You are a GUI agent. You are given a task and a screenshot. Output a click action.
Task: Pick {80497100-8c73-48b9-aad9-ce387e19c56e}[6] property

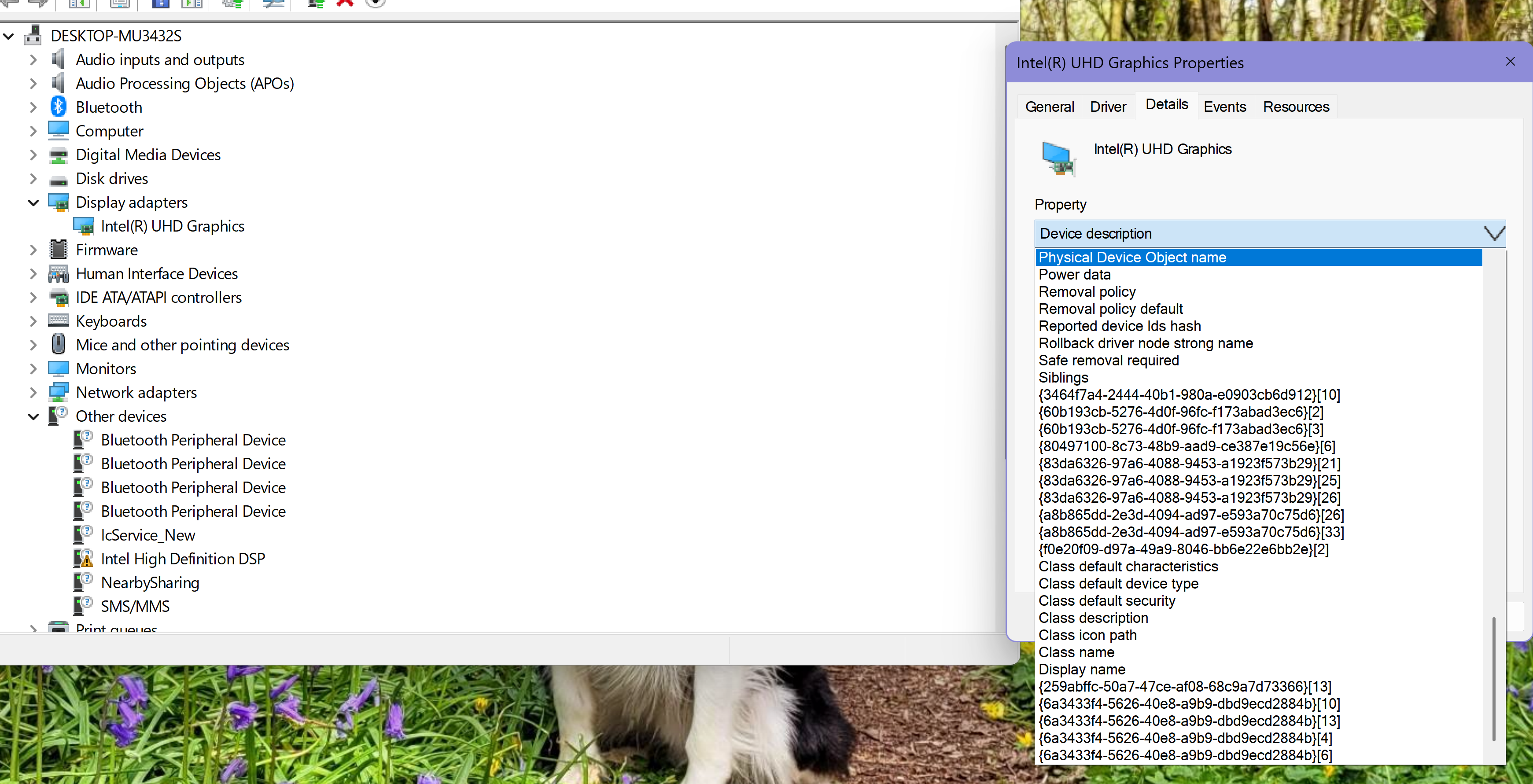point(1259,446)
